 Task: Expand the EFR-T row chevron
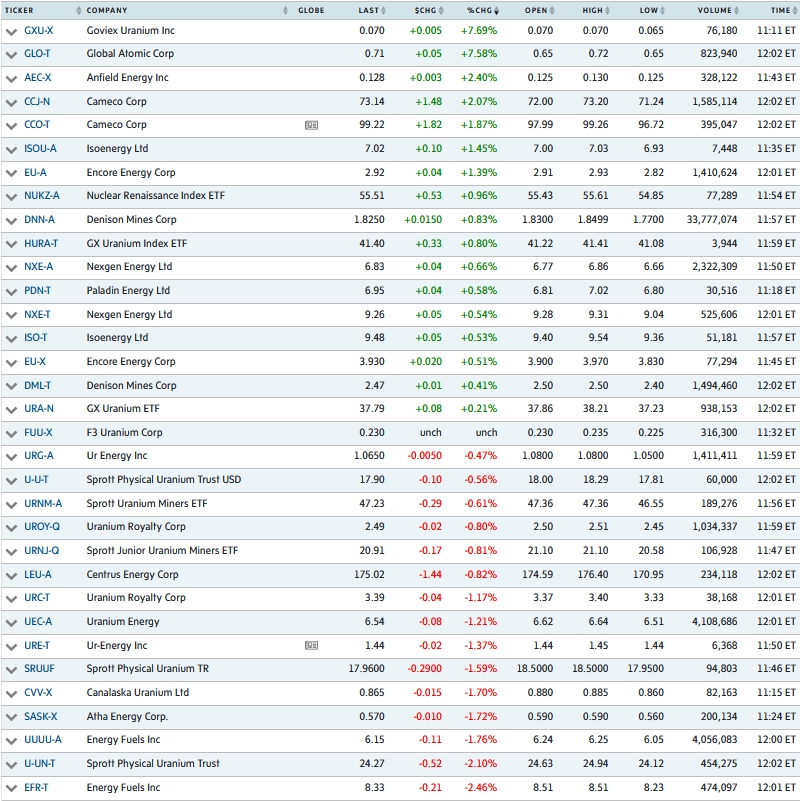click(11, 788)
